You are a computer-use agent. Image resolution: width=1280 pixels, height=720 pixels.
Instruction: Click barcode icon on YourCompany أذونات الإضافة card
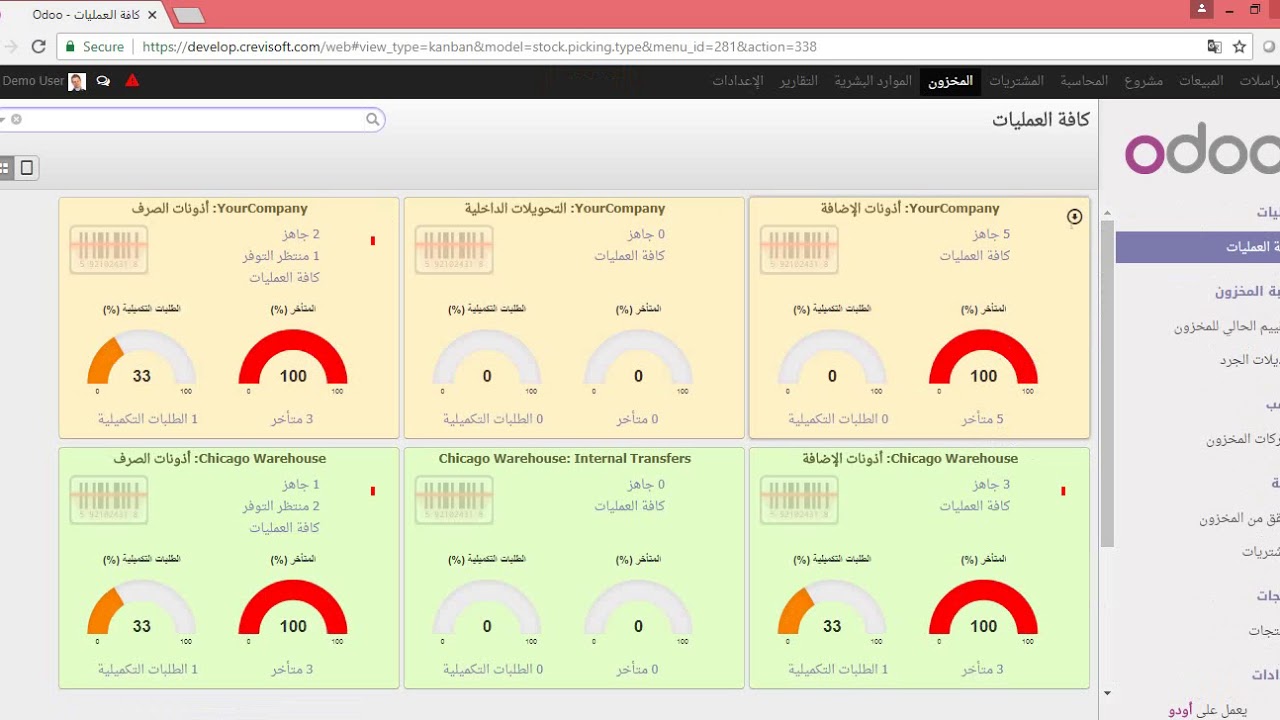tap(799, 250)
